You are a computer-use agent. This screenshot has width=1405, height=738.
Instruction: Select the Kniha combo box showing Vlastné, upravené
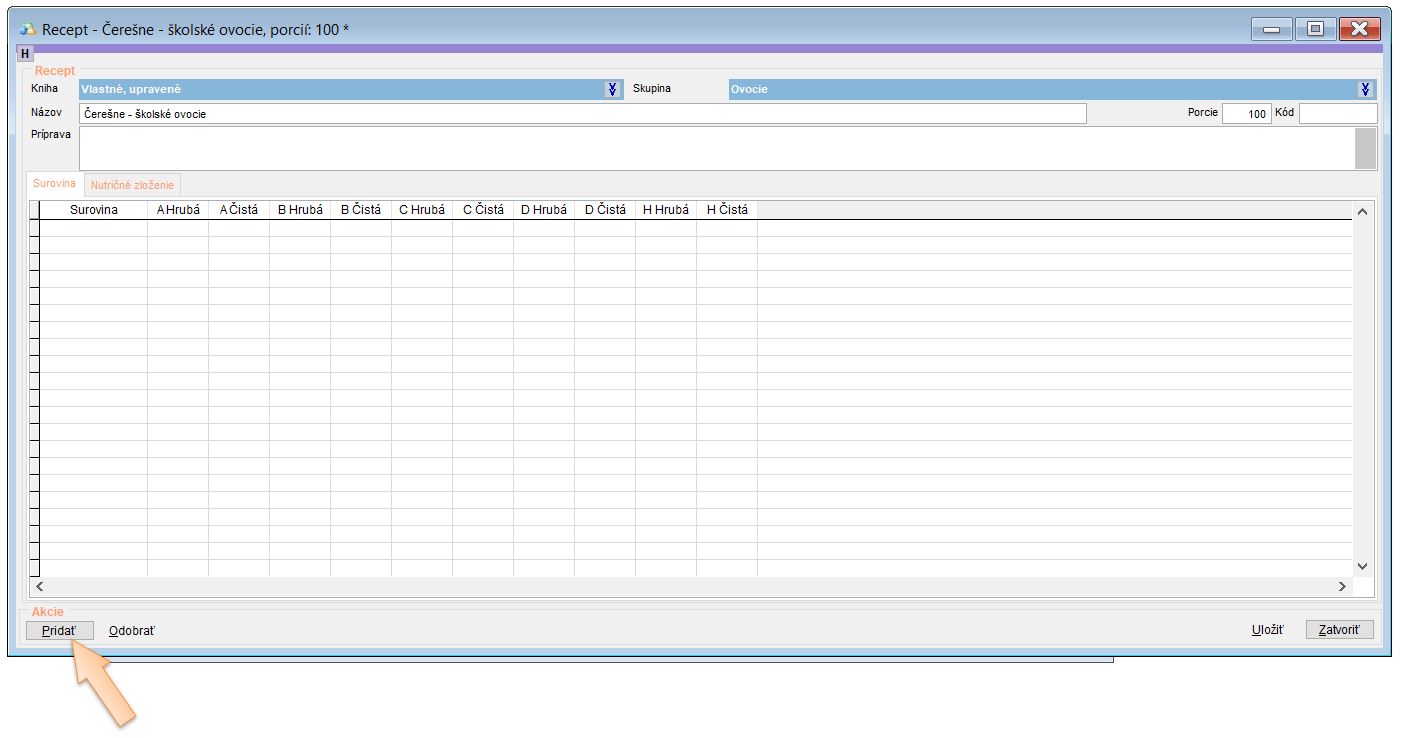pyautogui.click(x=342, y=89)
